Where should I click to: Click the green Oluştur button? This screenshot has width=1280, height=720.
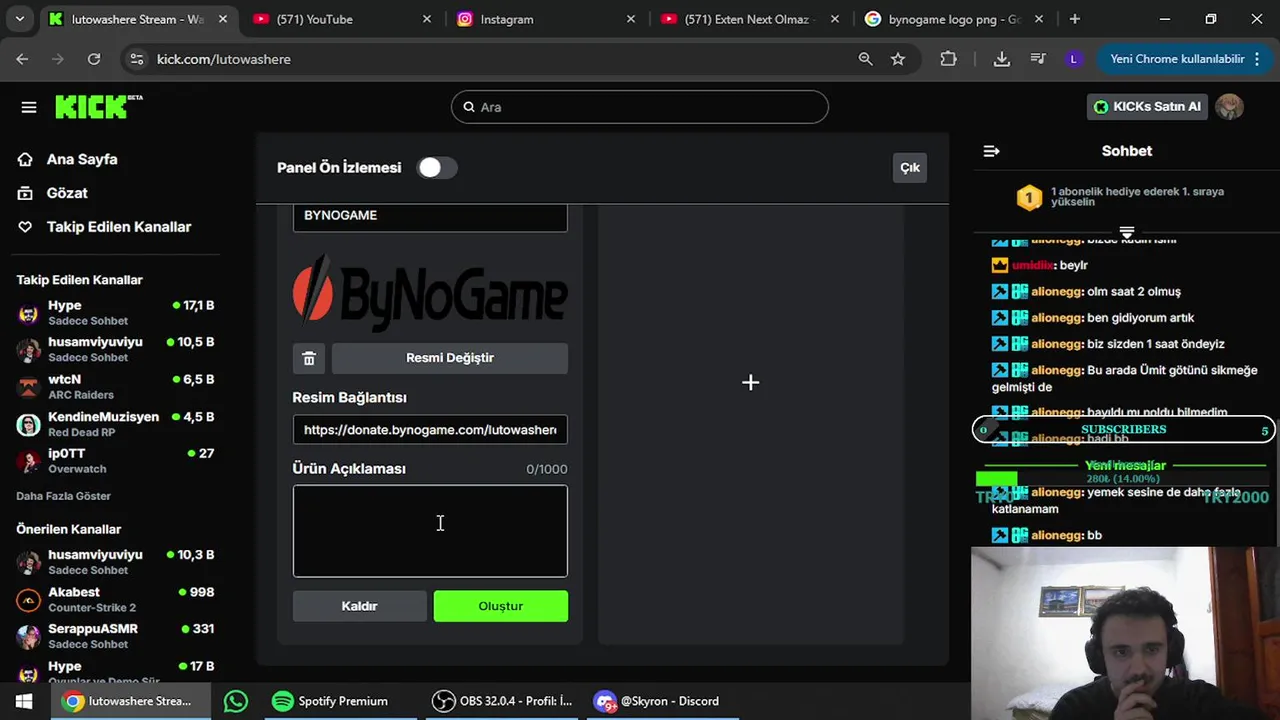[x=501, y=606]
